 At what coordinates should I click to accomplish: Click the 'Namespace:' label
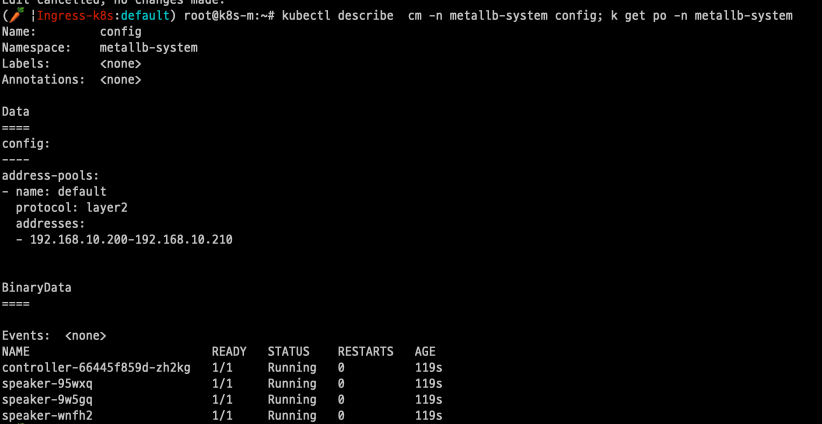36,48
